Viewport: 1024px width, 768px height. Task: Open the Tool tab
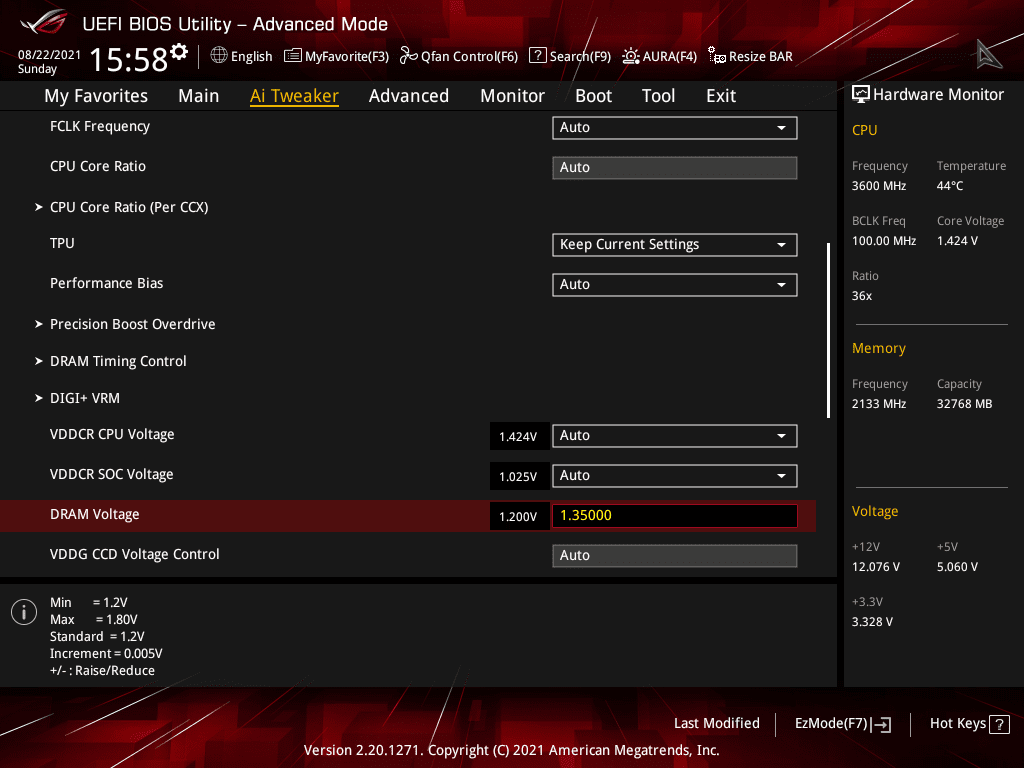point(658,96)
